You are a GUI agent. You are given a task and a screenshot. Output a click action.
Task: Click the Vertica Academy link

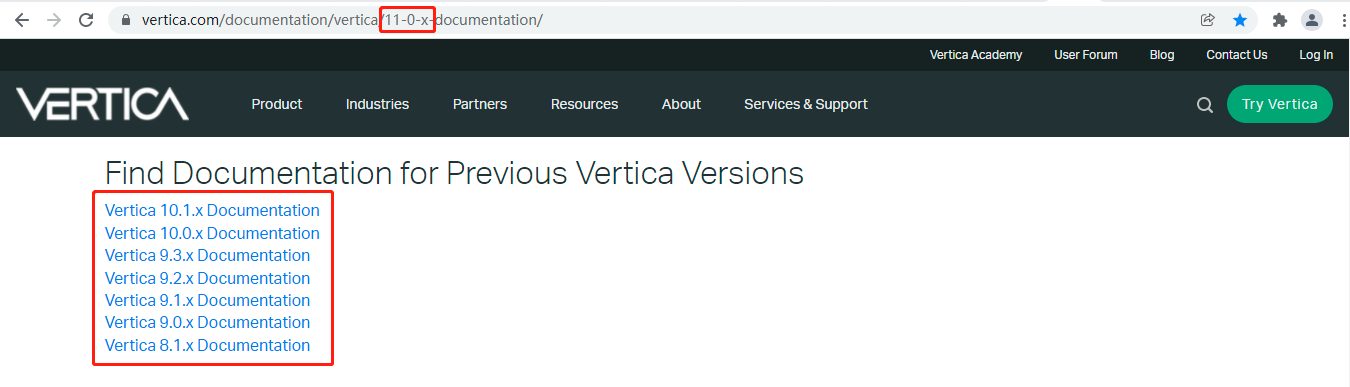(x=976, y=55)
